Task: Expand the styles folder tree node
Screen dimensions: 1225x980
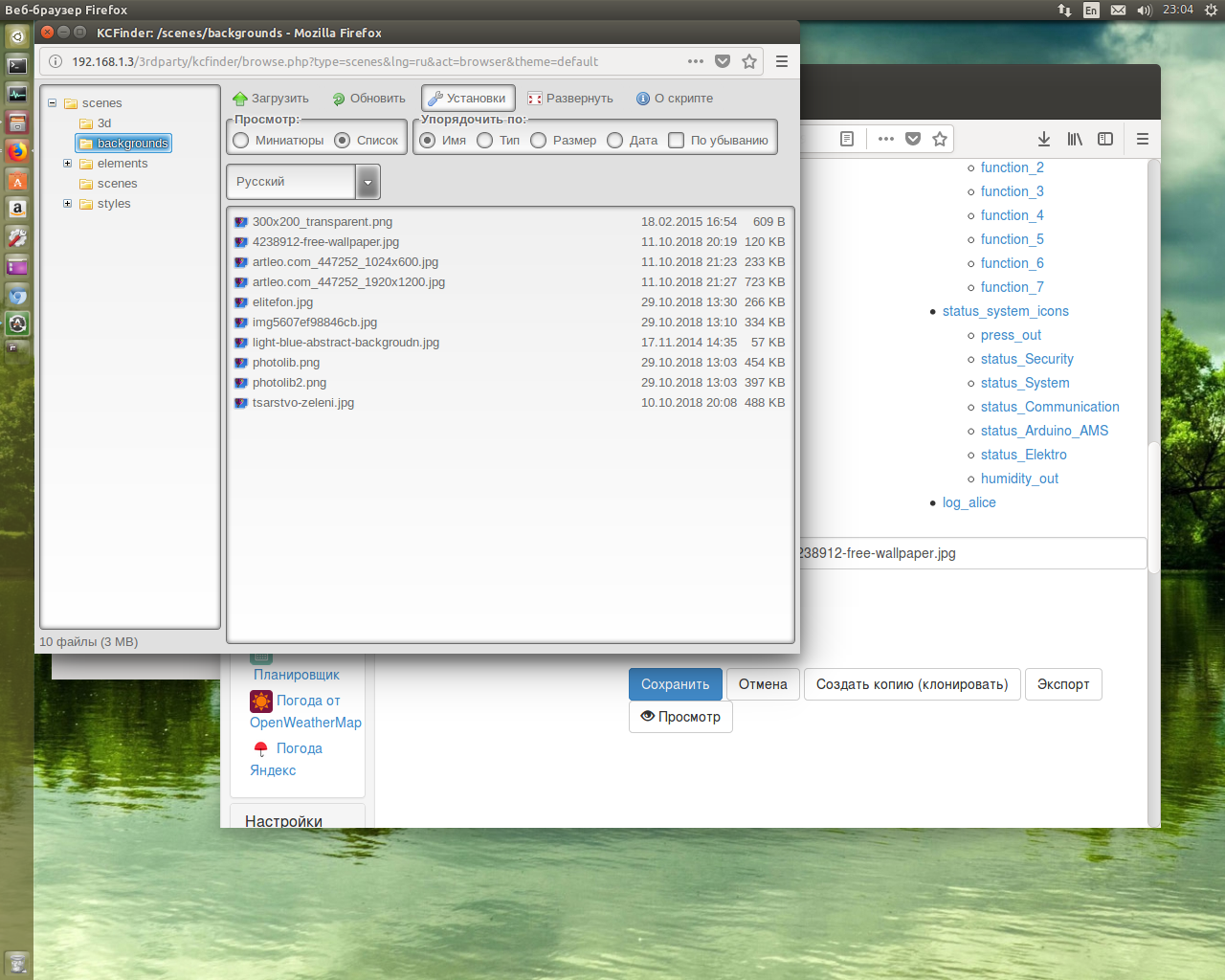Action: pos(67,204)
